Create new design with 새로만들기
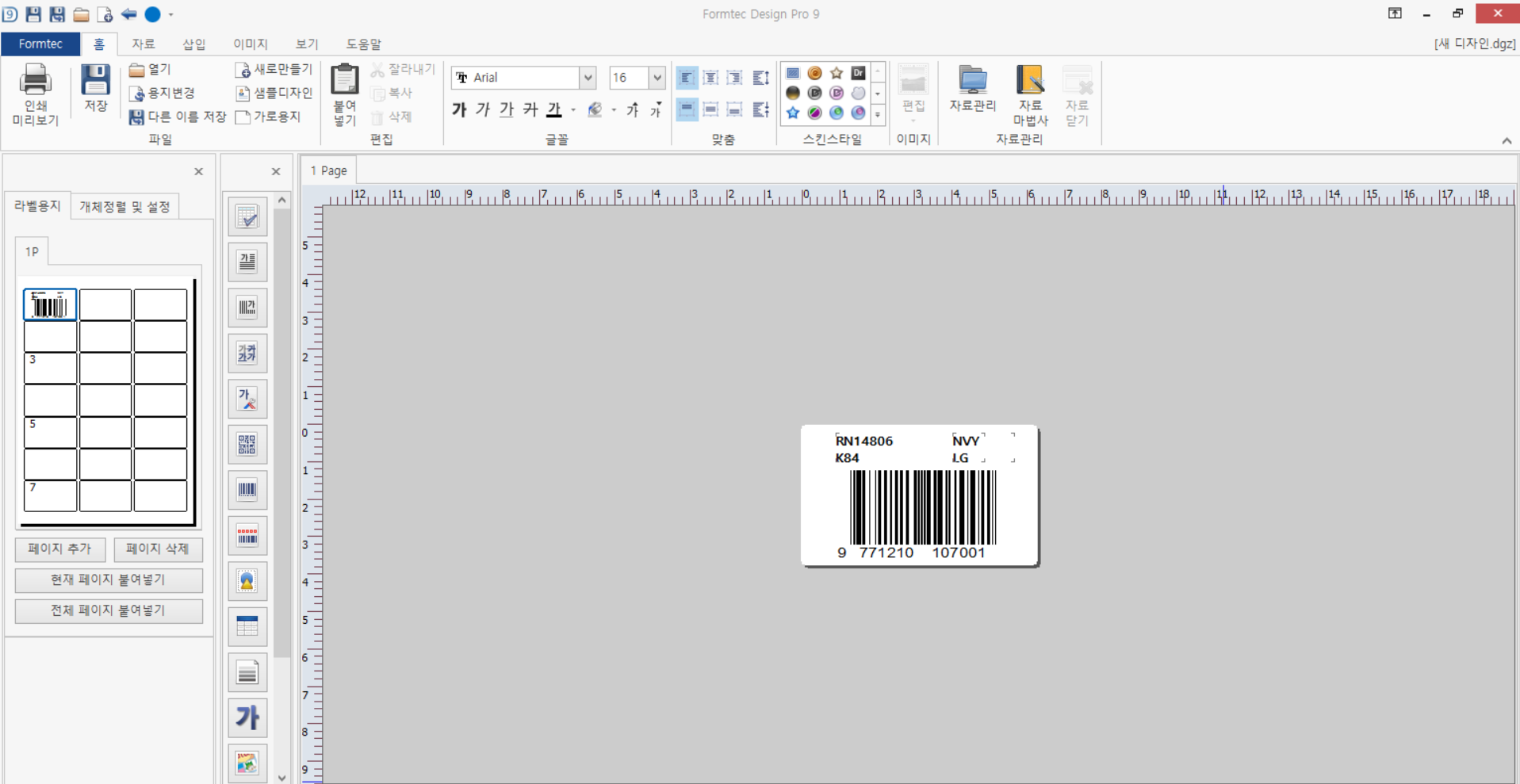This screenshot has height=784, width=1520. [x=274, y=70]
